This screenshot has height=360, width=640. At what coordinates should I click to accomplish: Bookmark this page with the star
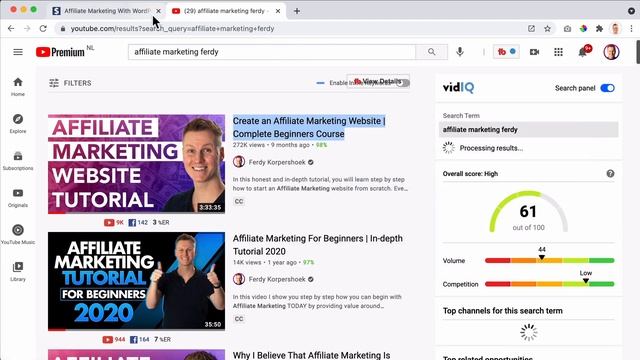pos(547,29)
